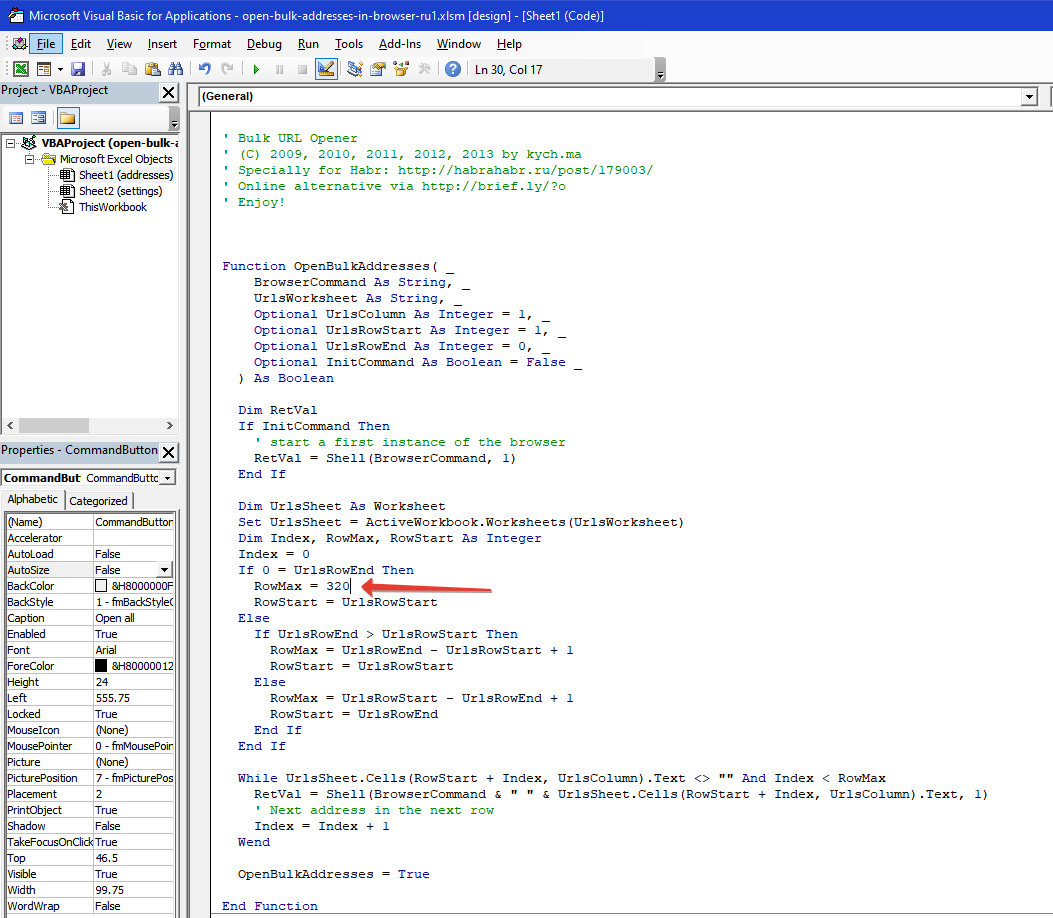This screenshot has height=918, width=1053.
Task: Expand the CommandButton object selector dropdown
Action: tap(166, 478)
